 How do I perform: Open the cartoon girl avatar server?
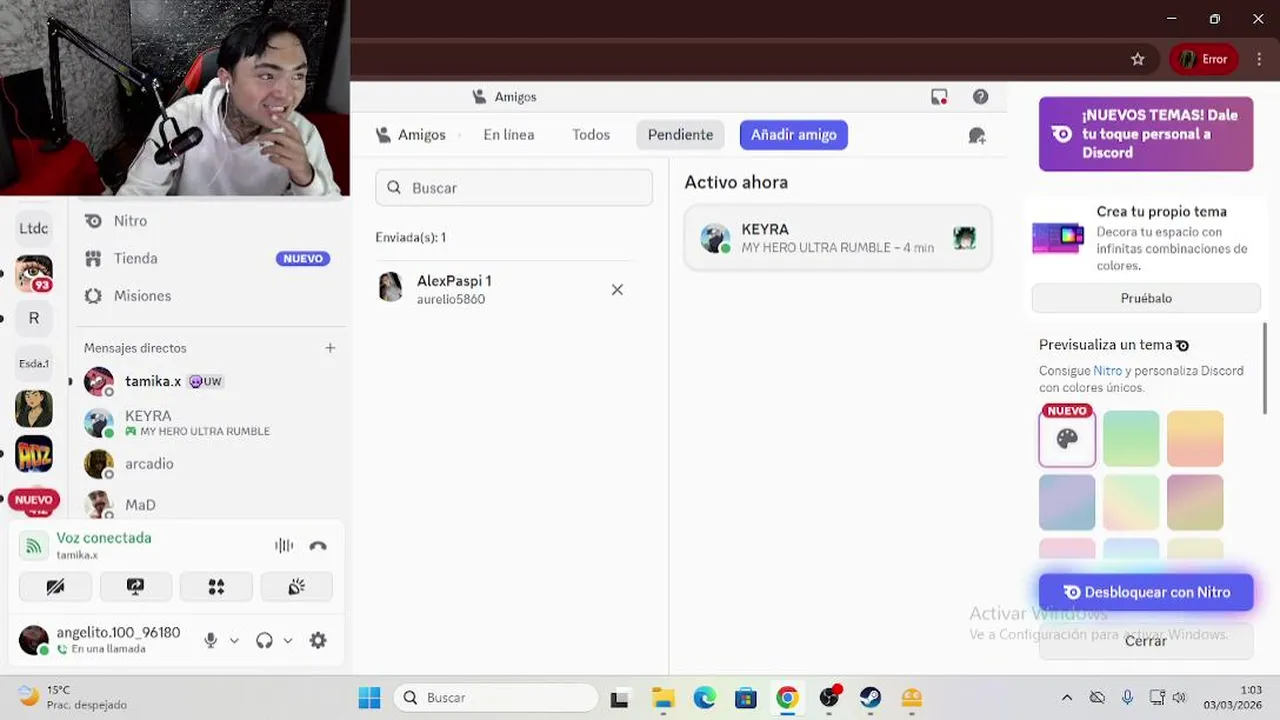[x=34, y=408]
